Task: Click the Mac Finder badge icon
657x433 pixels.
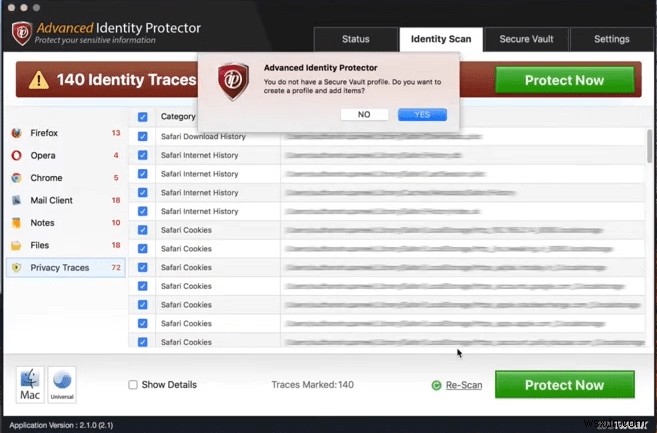Action: tap(29, 385)
